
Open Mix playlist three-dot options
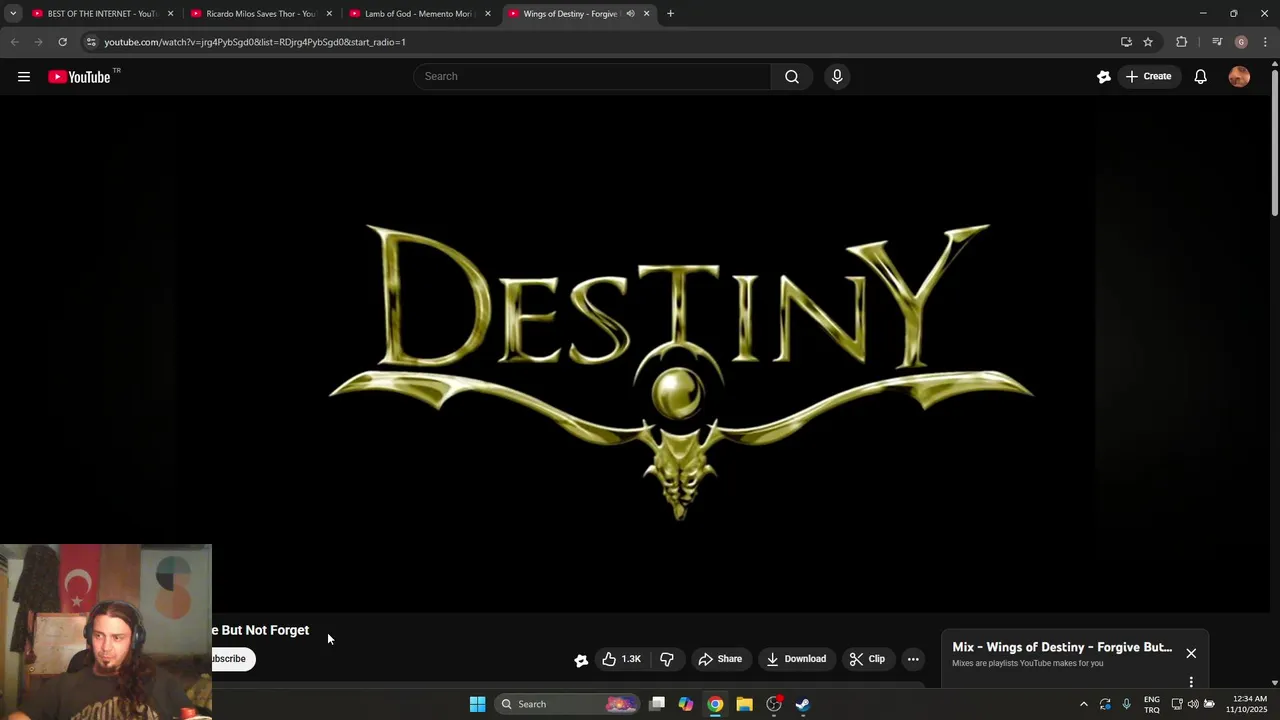click(x=1191, y=682)
